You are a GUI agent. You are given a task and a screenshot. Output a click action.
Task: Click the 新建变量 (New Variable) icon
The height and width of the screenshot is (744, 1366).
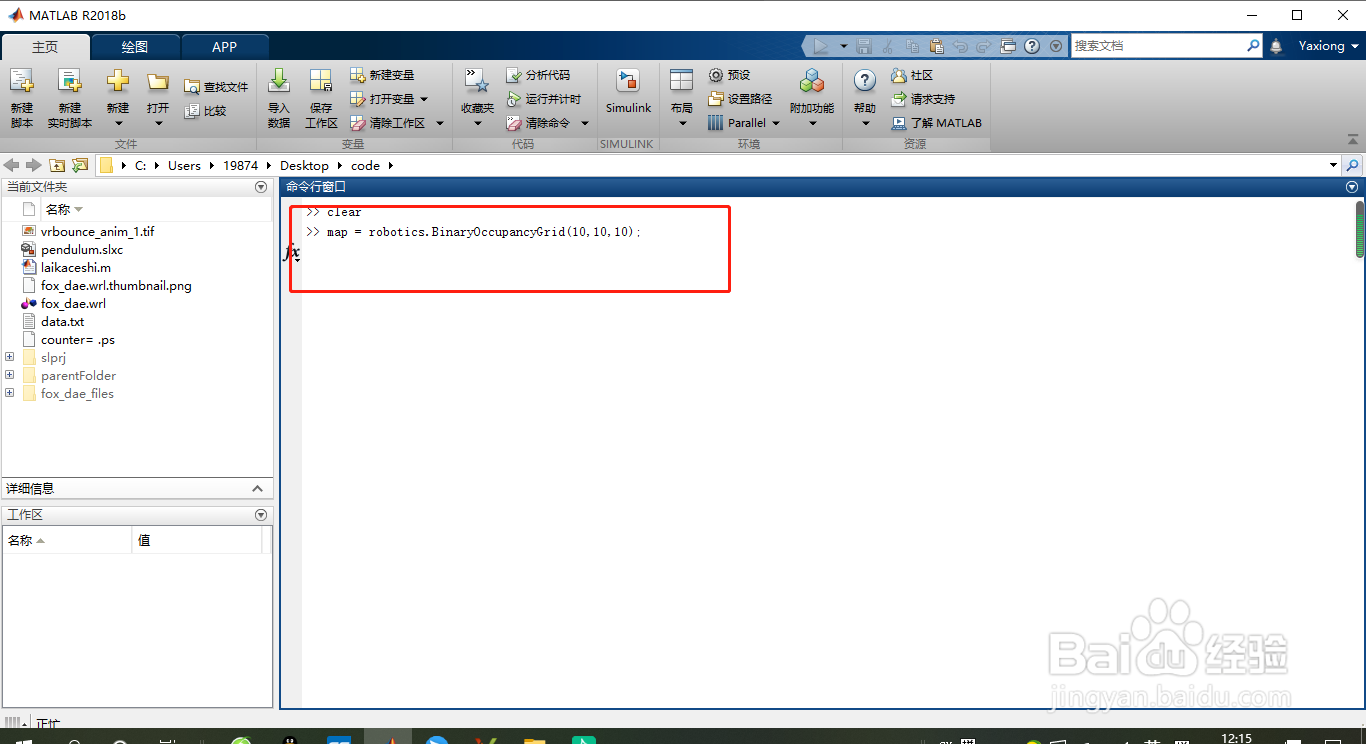[x=358, y=75]
